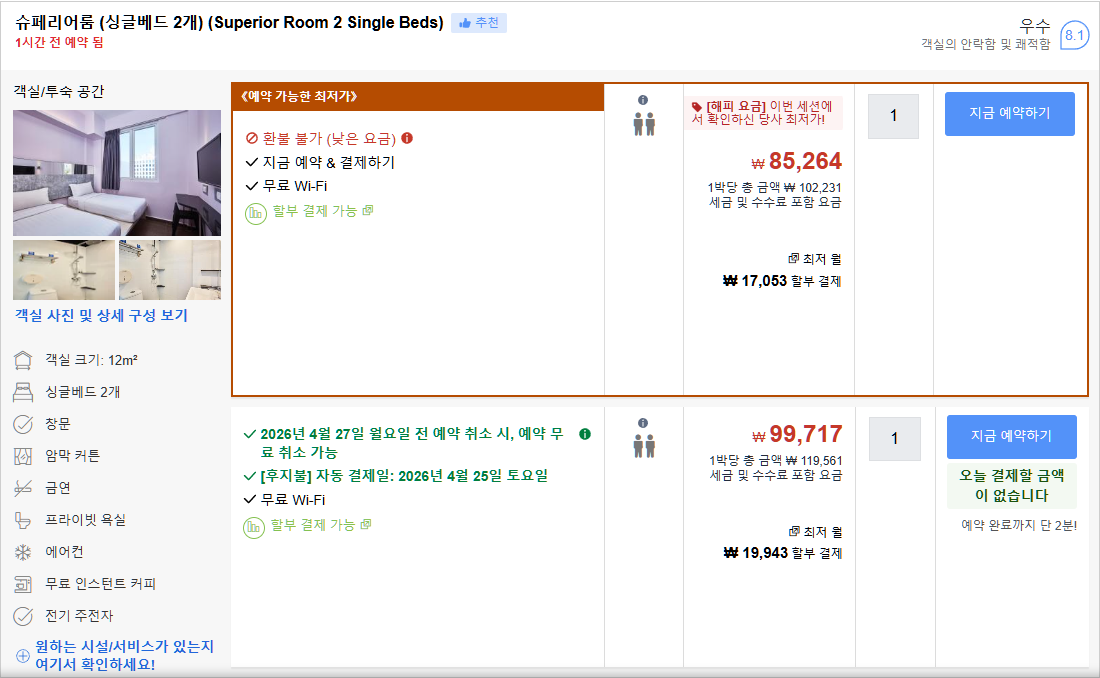Image resolution: width=1100 pixels, height=678 pixels.
Task: Click the price tag icon next to 해피 요금
Action: click(697, 107)
